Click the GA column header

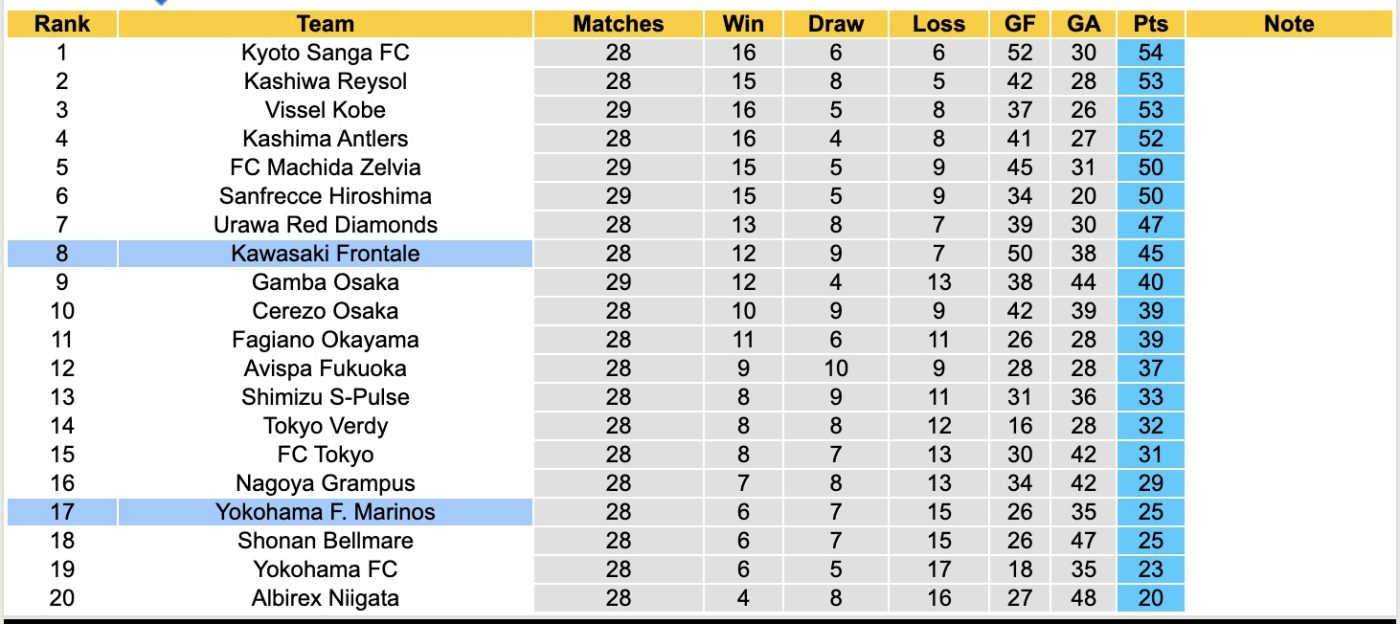(x=1082, y=24)
